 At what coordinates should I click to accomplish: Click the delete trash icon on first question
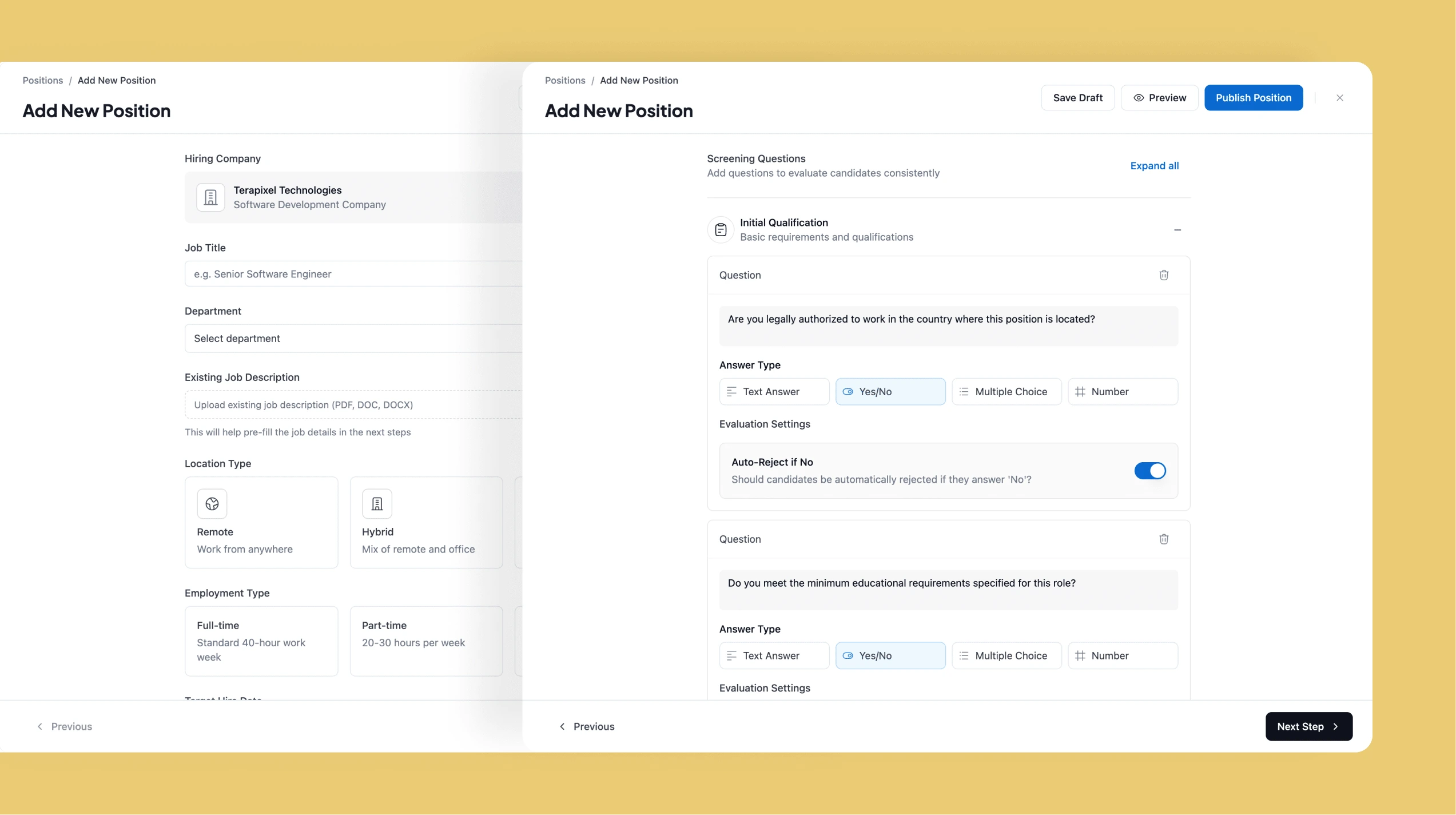(x=1163, y=275)
